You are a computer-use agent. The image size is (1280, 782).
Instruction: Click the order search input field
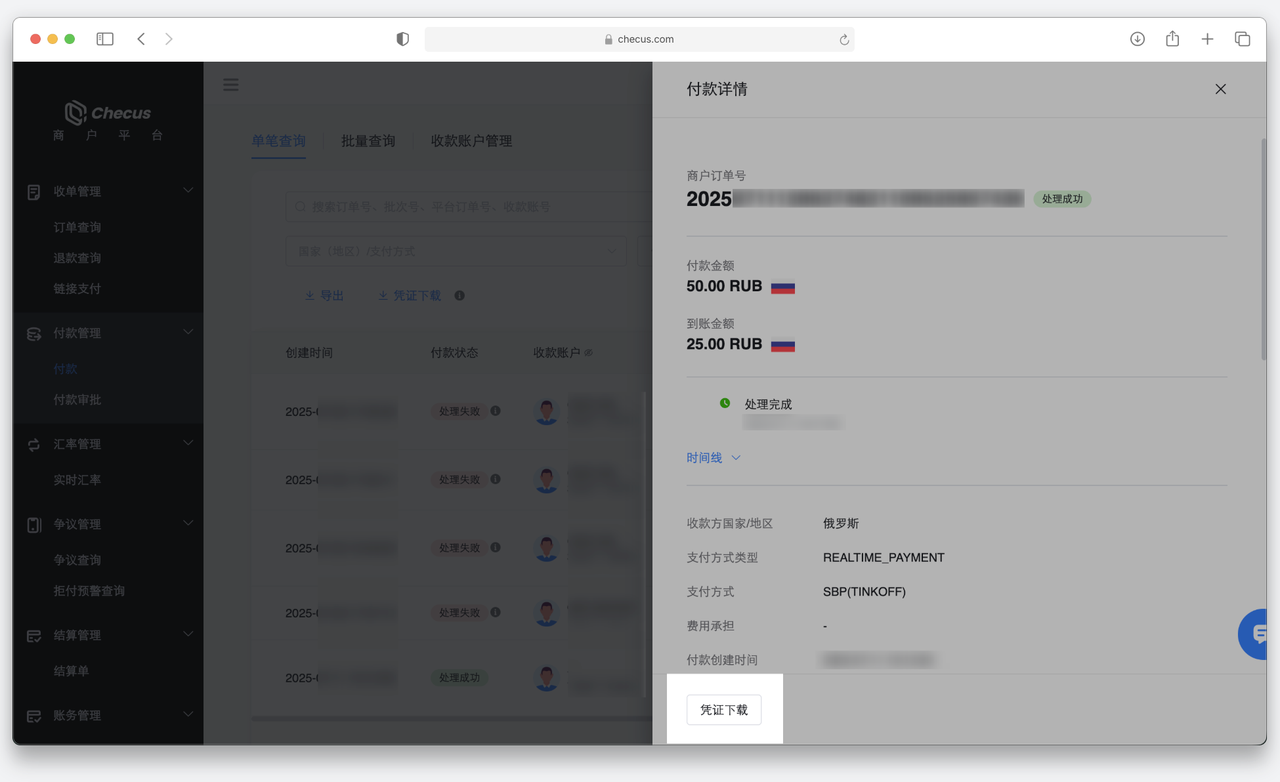pyautogui.click(x=470, y=207)
